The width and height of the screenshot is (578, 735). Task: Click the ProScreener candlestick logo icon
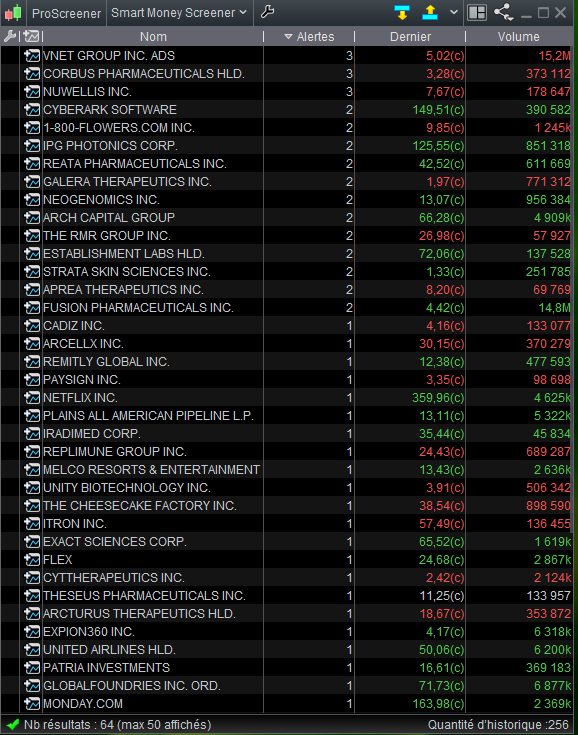click(x=13, y=13)
